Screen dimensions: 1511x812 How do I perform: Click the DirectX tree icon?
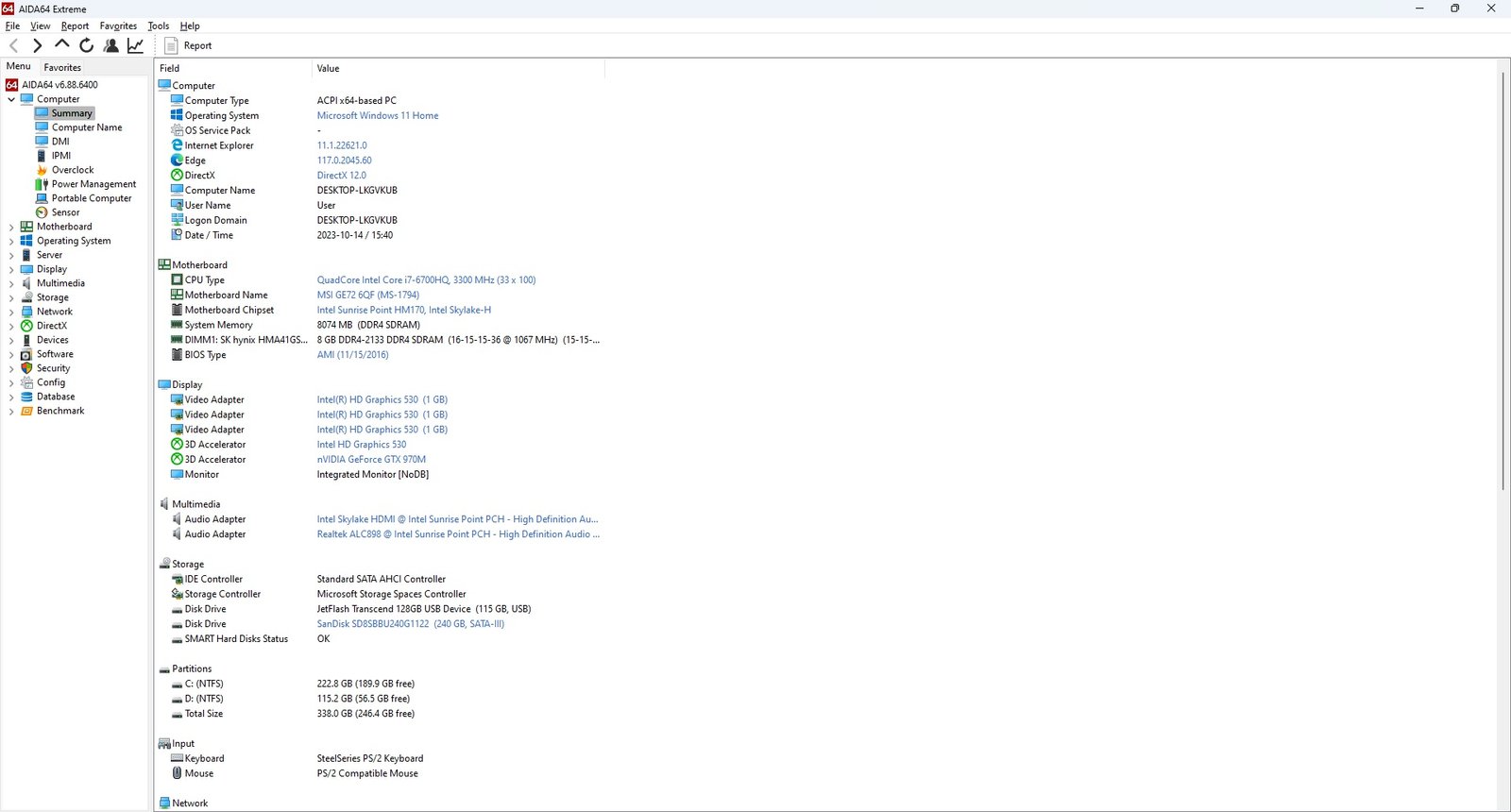coord(26,326)
